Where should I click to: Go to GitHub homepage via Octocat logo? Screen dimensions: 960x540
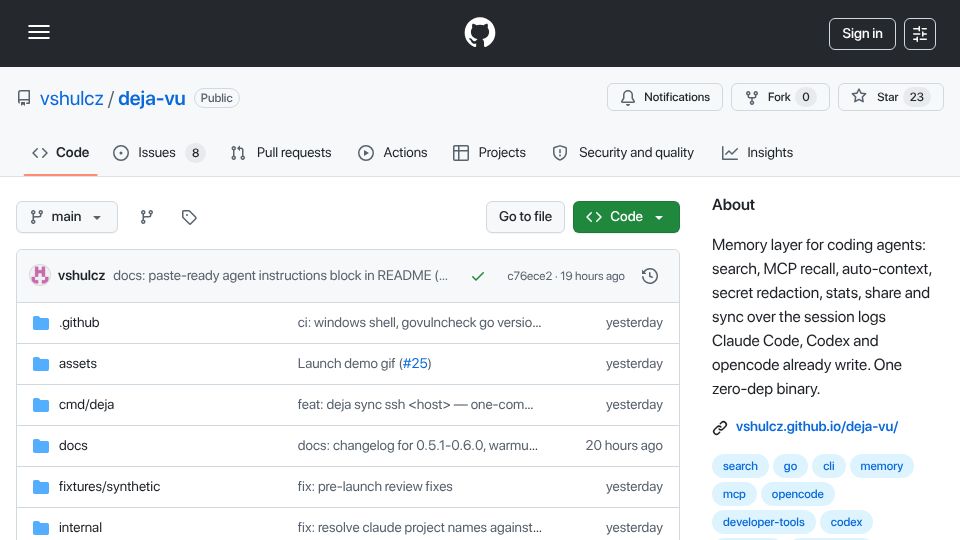click(479, 32)
